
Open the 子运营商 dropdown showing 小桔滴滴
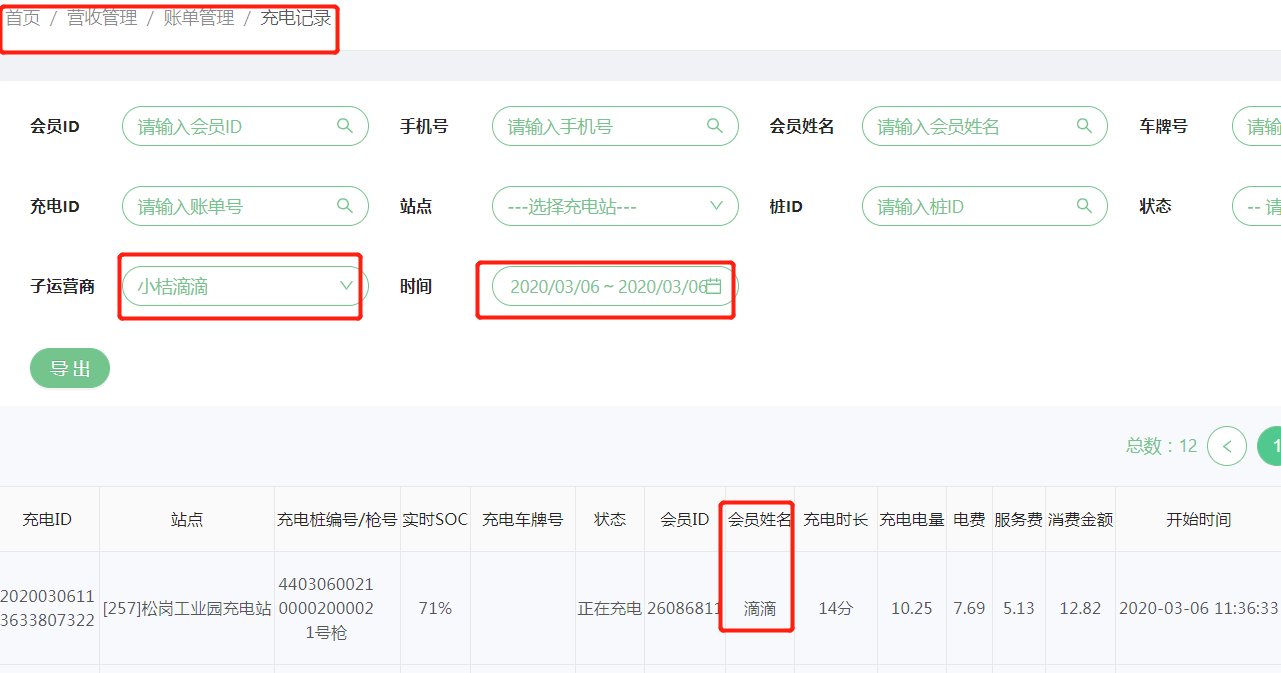[x=245, y=286]
